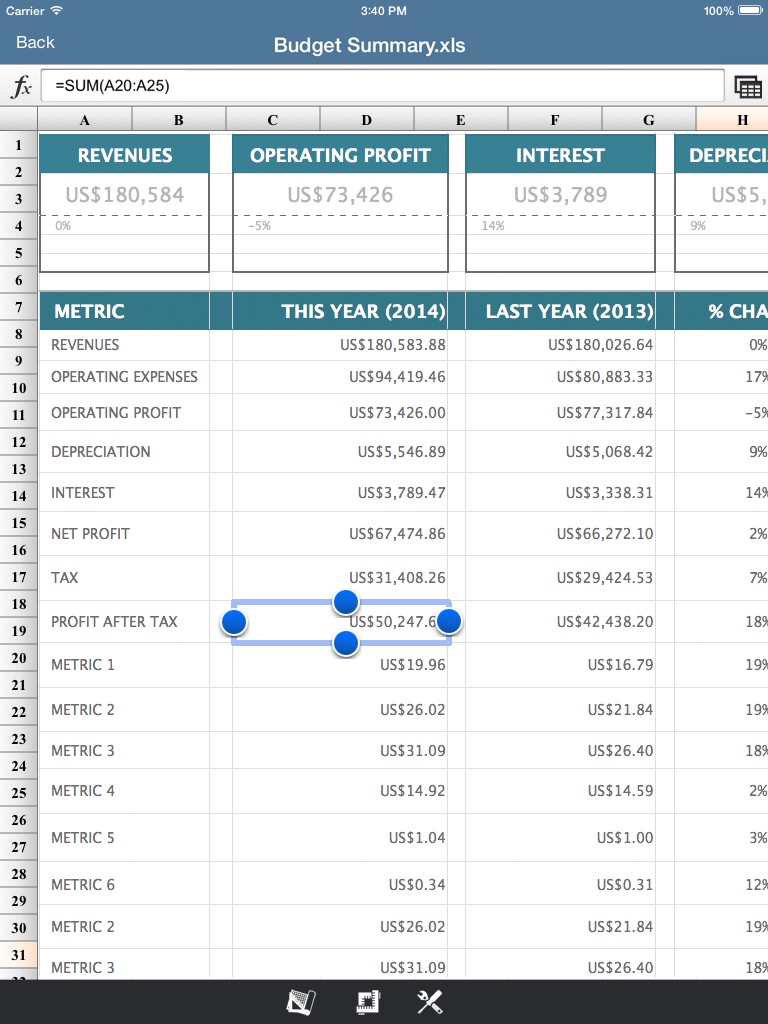Select row 19 header

click(18, 631)
